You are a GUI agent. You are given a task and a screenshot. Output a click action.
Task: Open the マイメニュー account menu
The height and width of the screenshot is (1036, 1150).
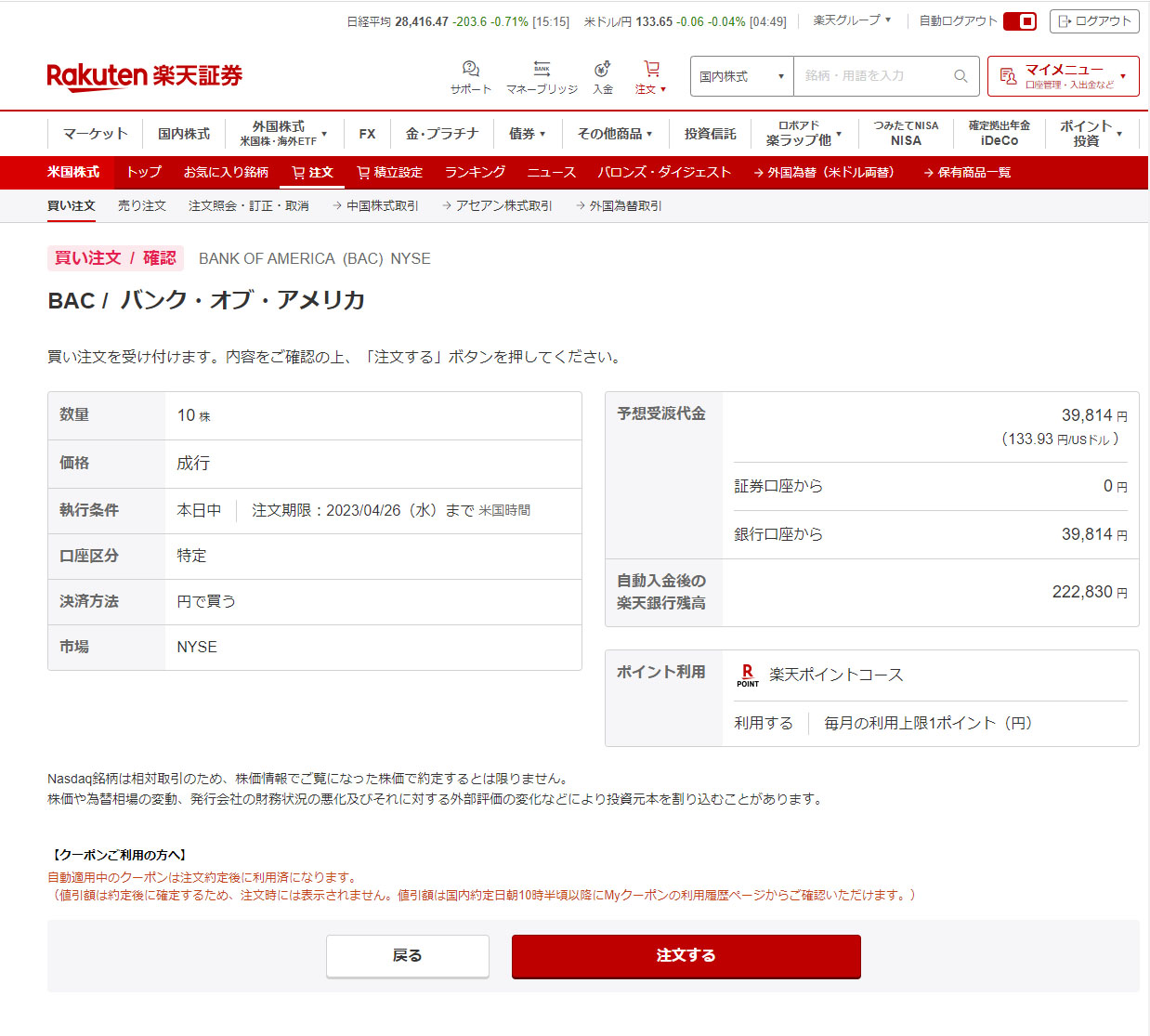point(1063,76)
